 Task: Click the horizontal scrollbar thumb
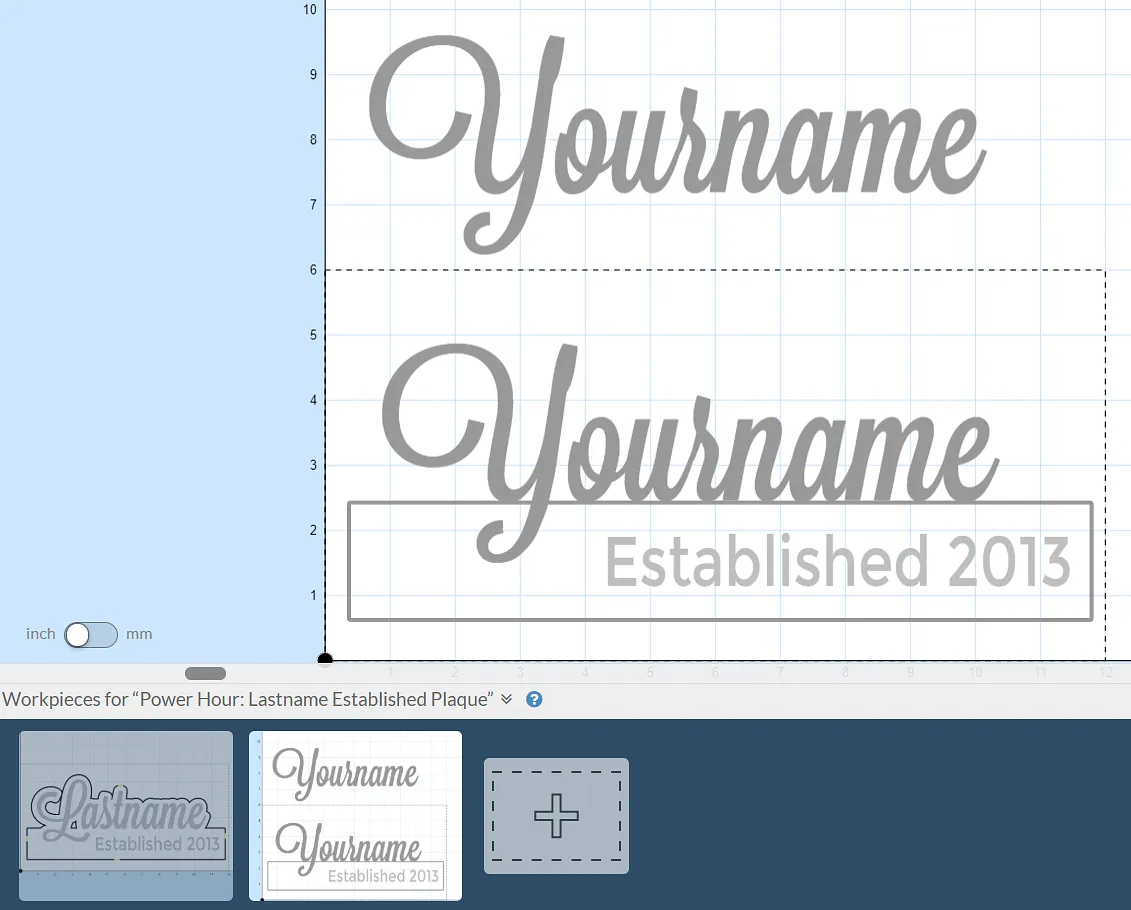point(205,674)
